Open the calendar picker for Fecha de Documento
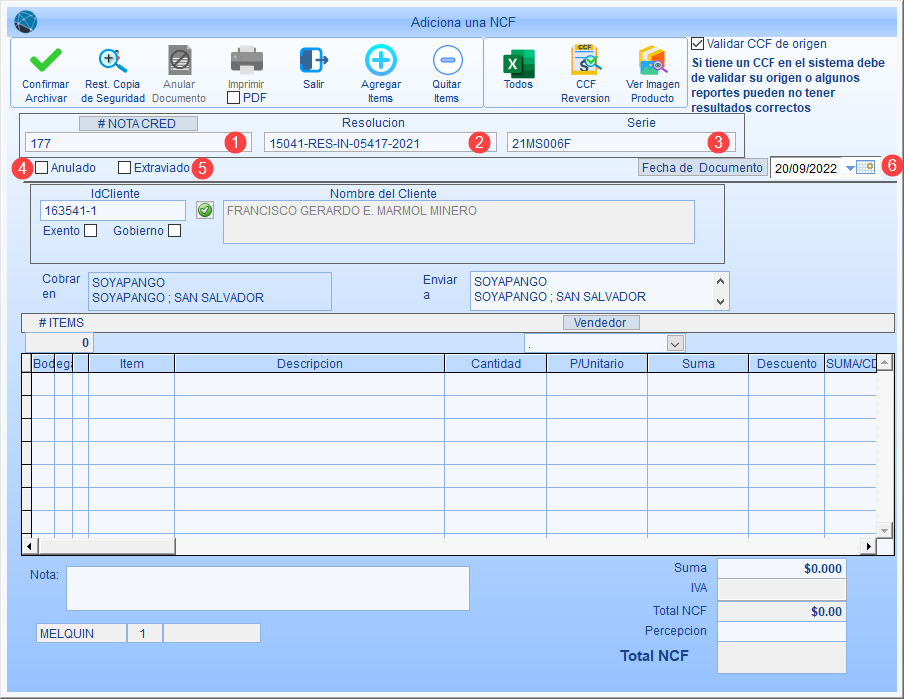This screenshot has height=699, width=904. (865, 167)
